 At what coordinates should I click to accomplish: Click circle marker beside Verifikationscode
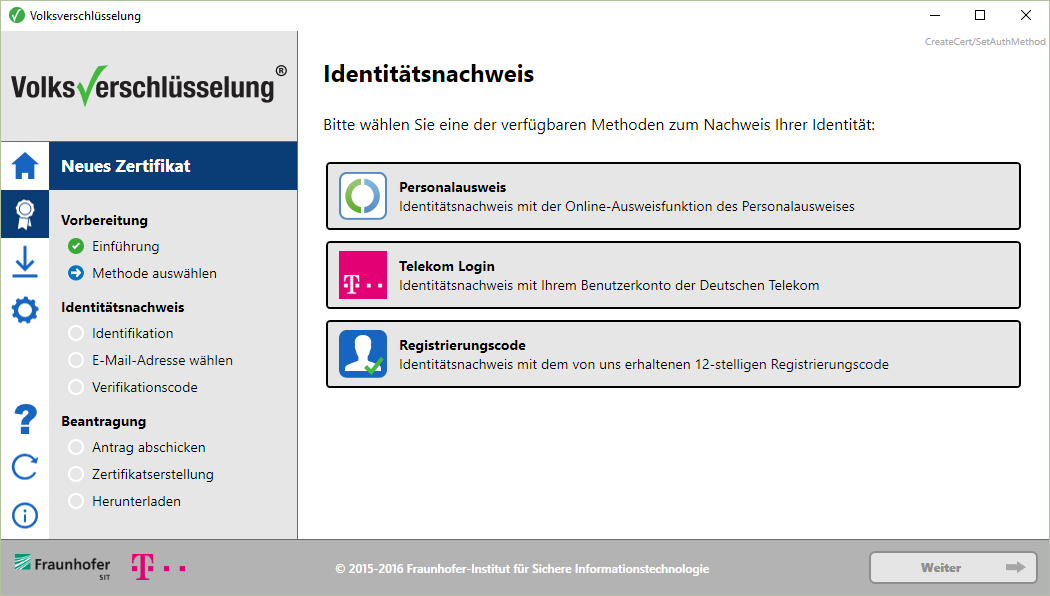76,387
